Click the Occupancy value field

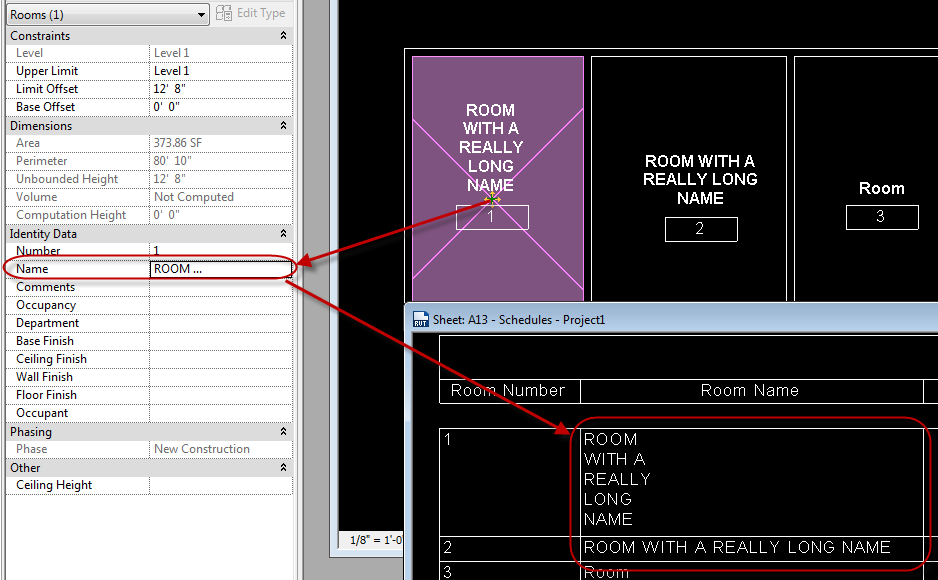(x=220, y=304)
